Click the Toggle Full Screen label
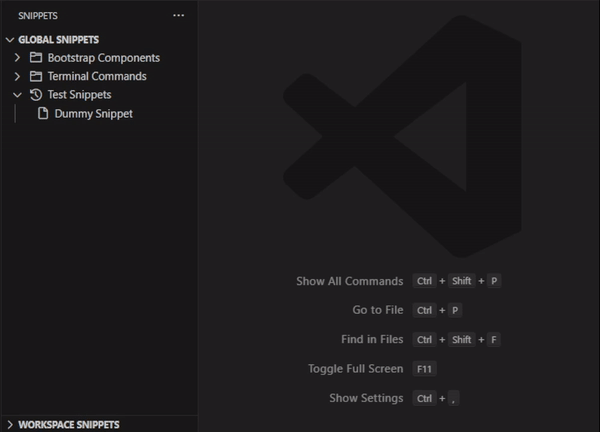This screenshot has width=600, height=432. [355, 369]
